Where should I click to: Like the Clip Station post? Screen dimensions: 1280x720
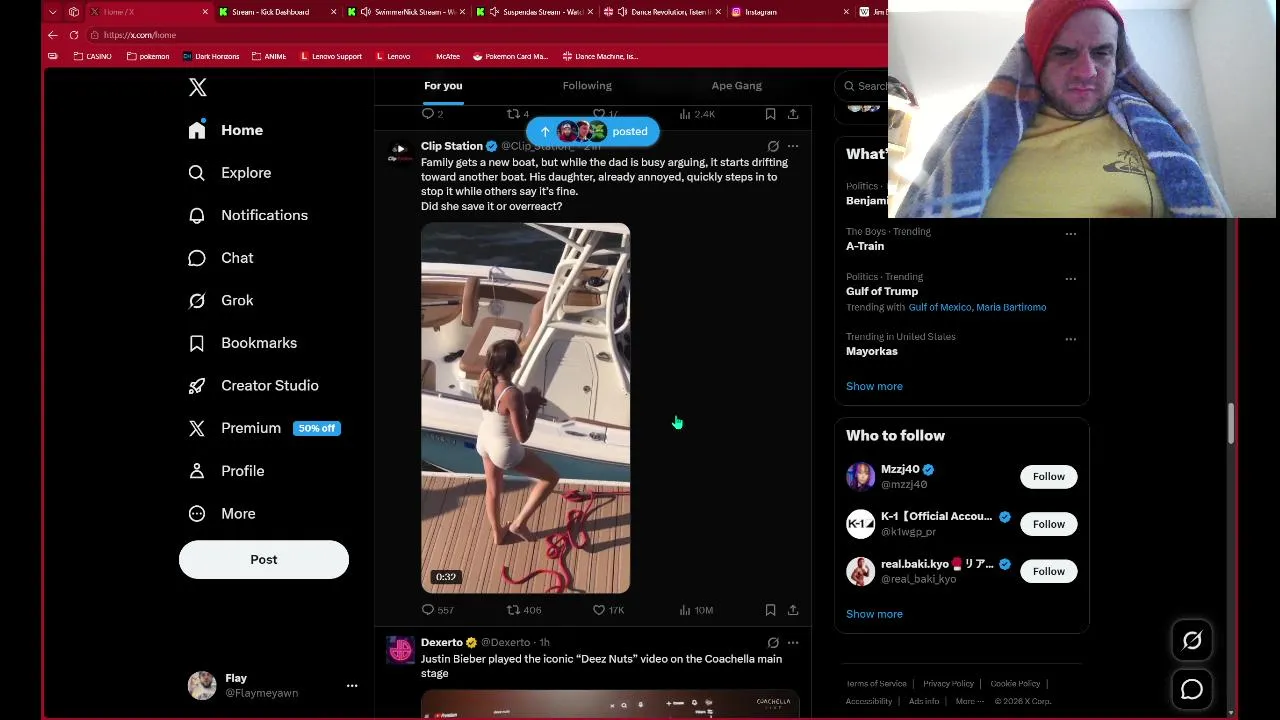(x=608, y=610)
